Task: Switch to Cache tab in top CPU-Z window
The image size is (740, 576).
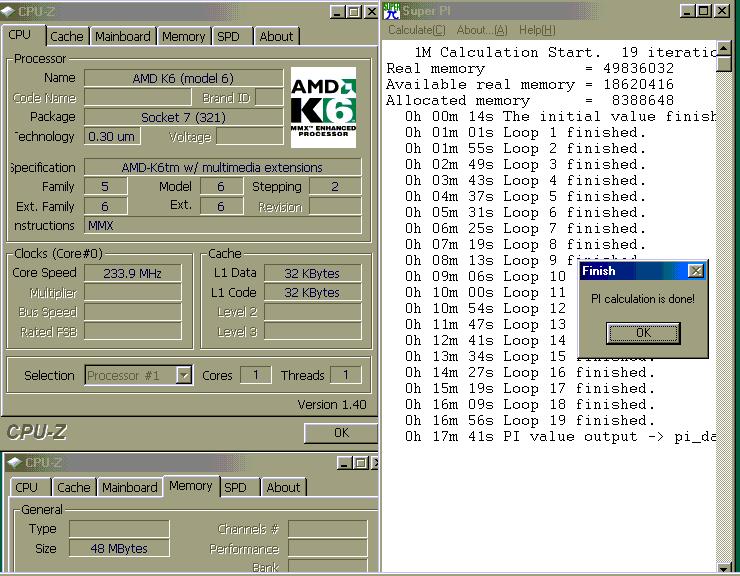Action: point(67,36)
